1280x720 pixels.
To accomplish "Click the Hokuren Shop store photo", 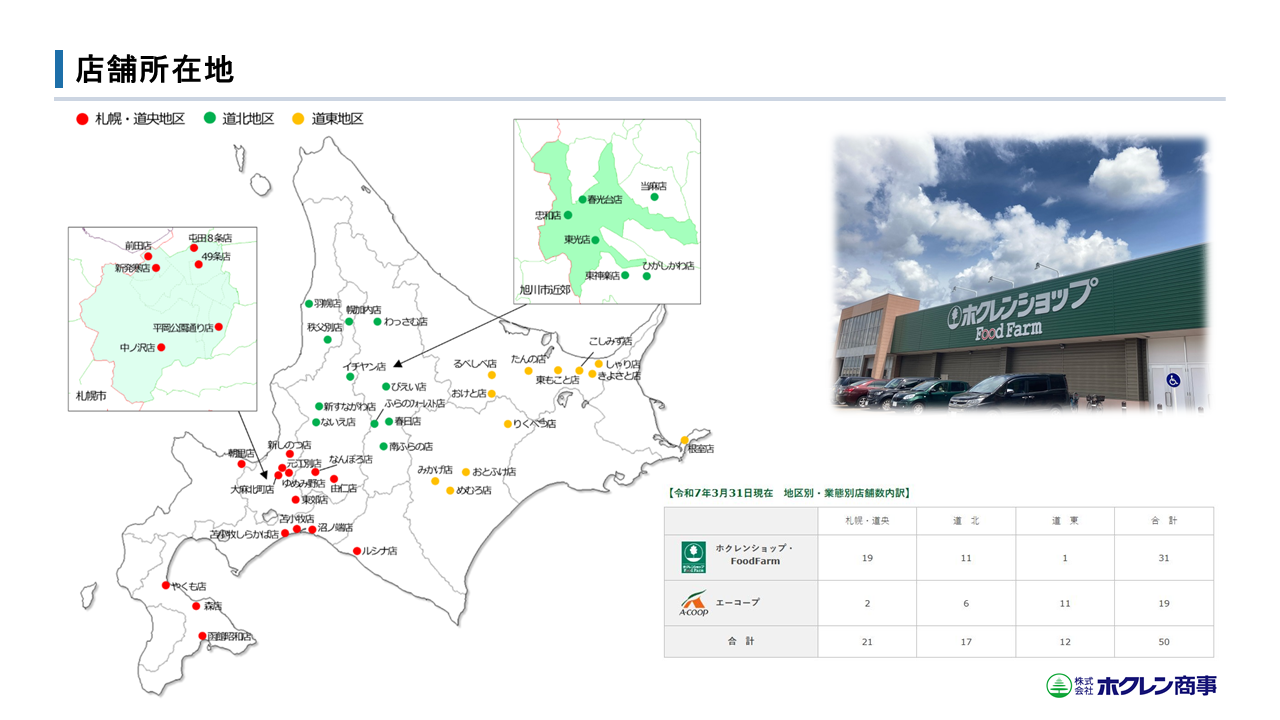I will (1021, 274).
